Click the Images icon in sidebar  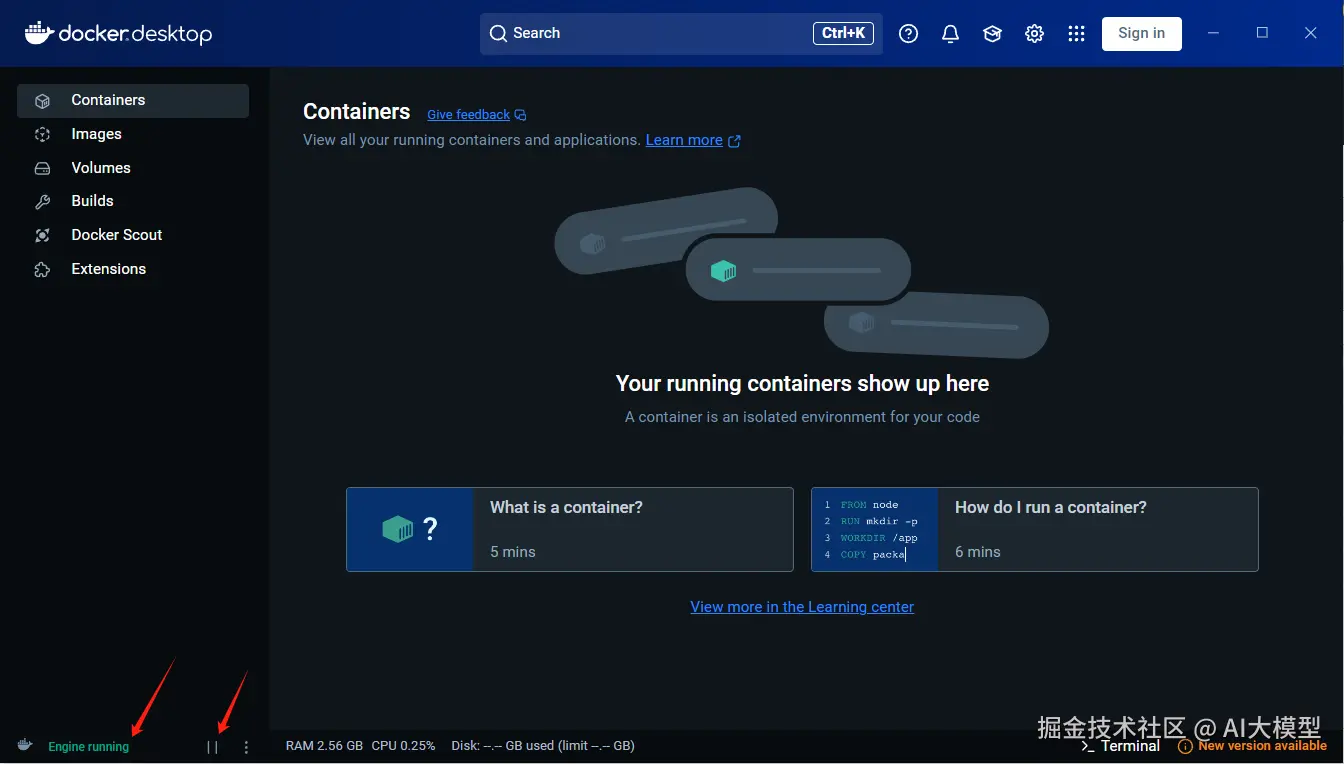click(x=42, y=134)
